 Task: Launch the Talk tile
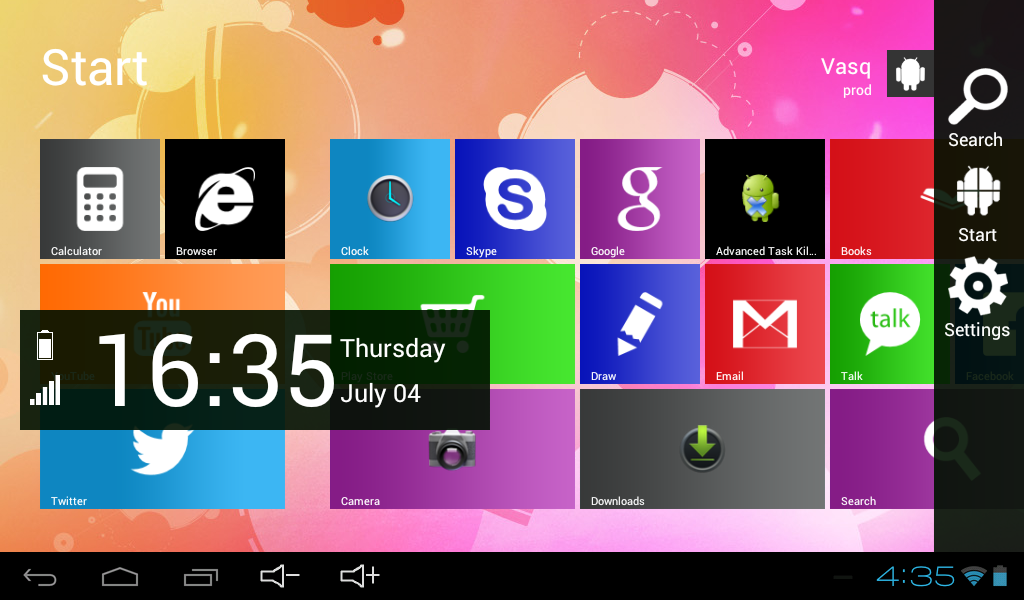[882, 324]
